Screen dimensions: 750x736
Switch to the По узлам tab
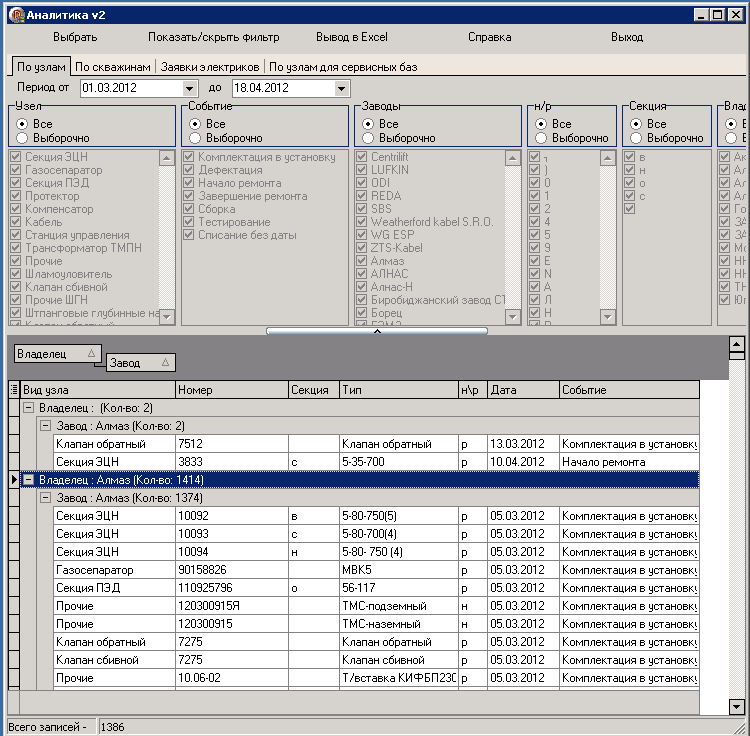point(41,67)
